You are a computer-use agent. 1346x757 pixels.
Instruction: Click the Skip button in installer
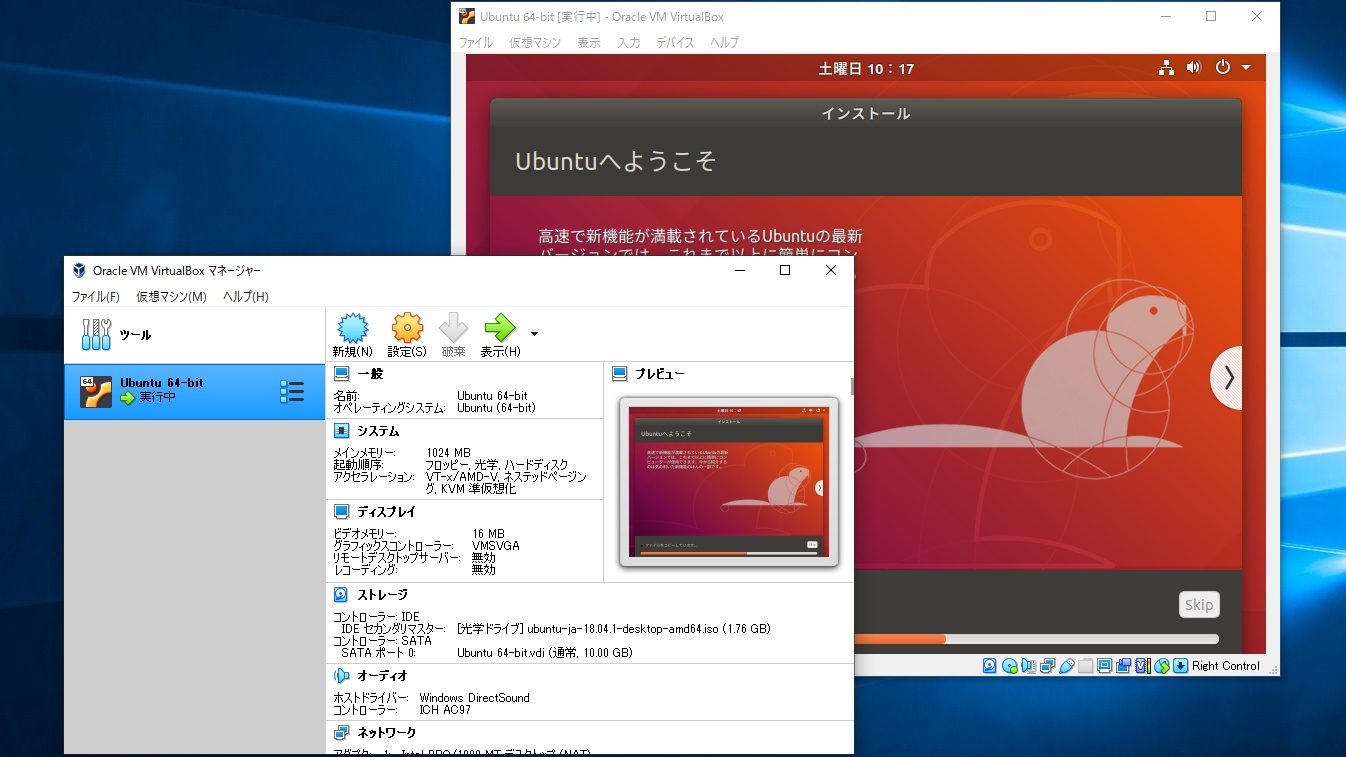1199,604
